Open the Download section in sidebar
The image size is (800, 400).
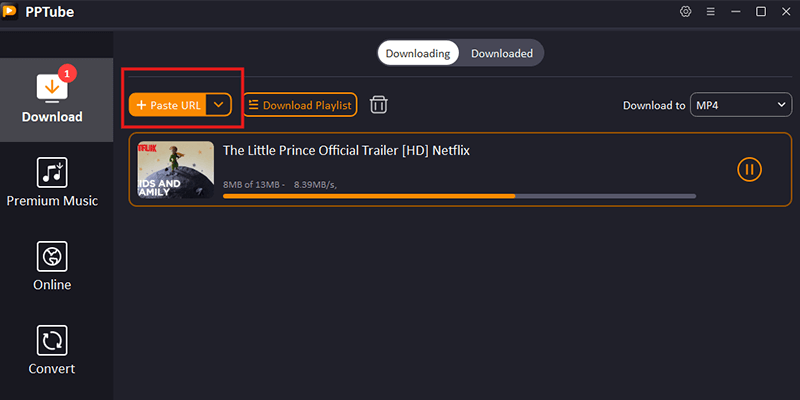pos(52,98)
